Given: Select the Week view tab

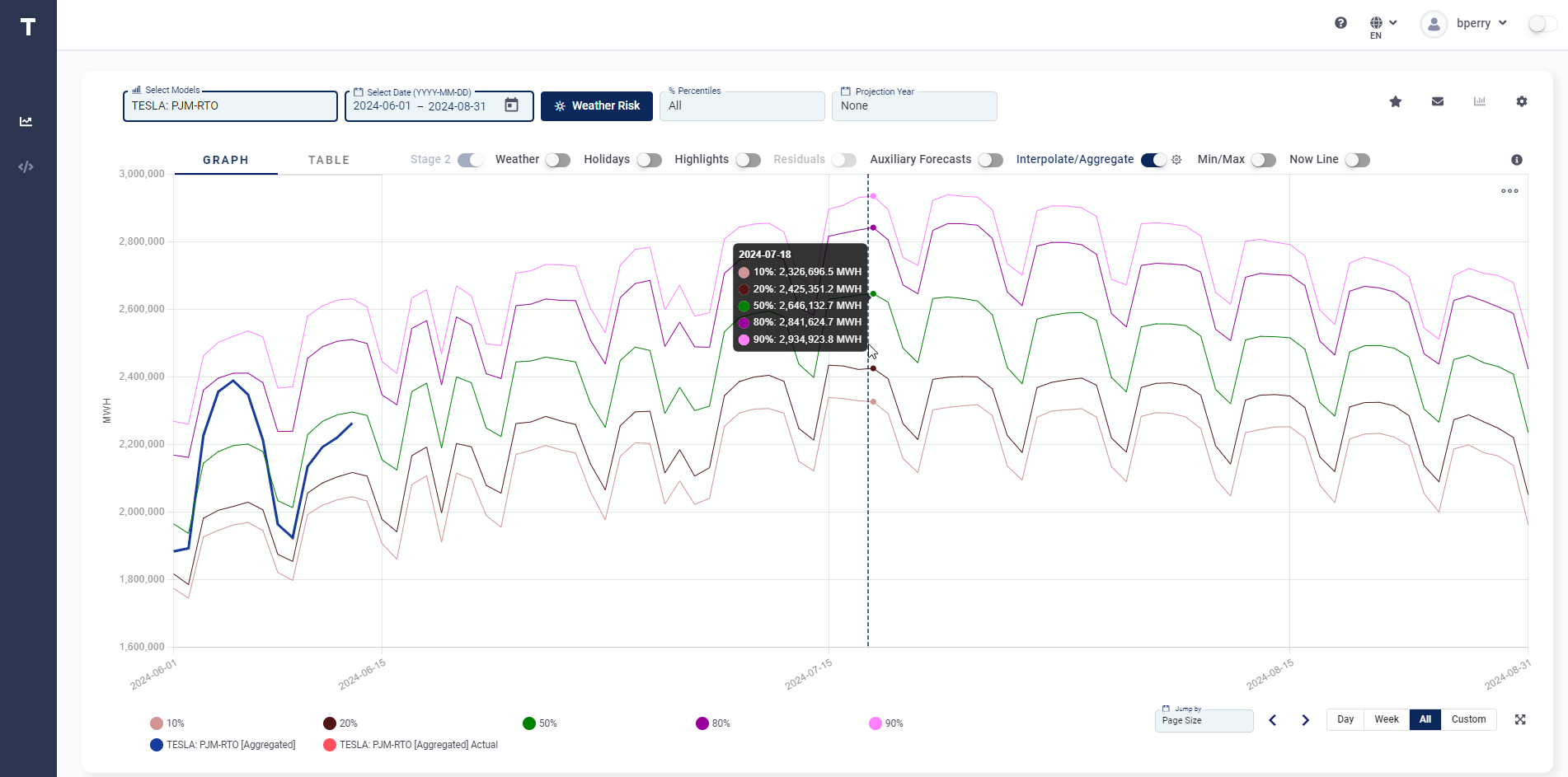Looking at the screenshot, I should pyautogui.click(x=1386, y=719).
